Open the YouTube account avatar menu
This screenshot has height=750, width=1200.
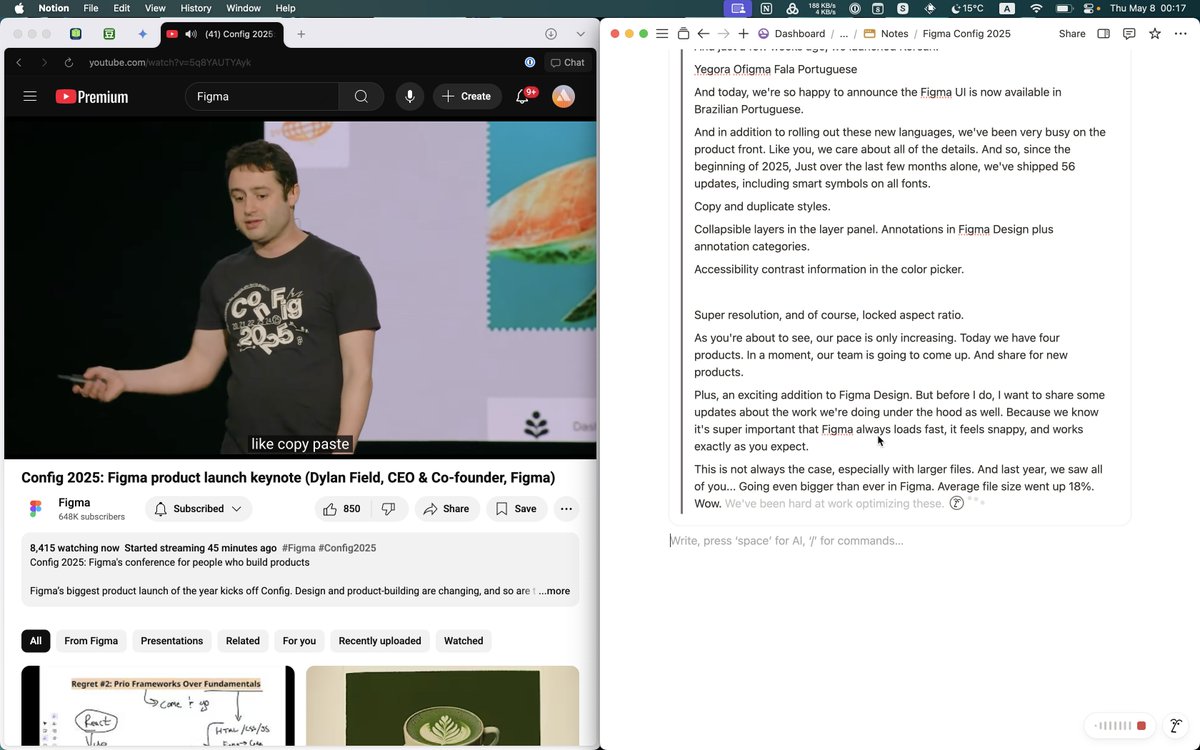coord(564,97)
